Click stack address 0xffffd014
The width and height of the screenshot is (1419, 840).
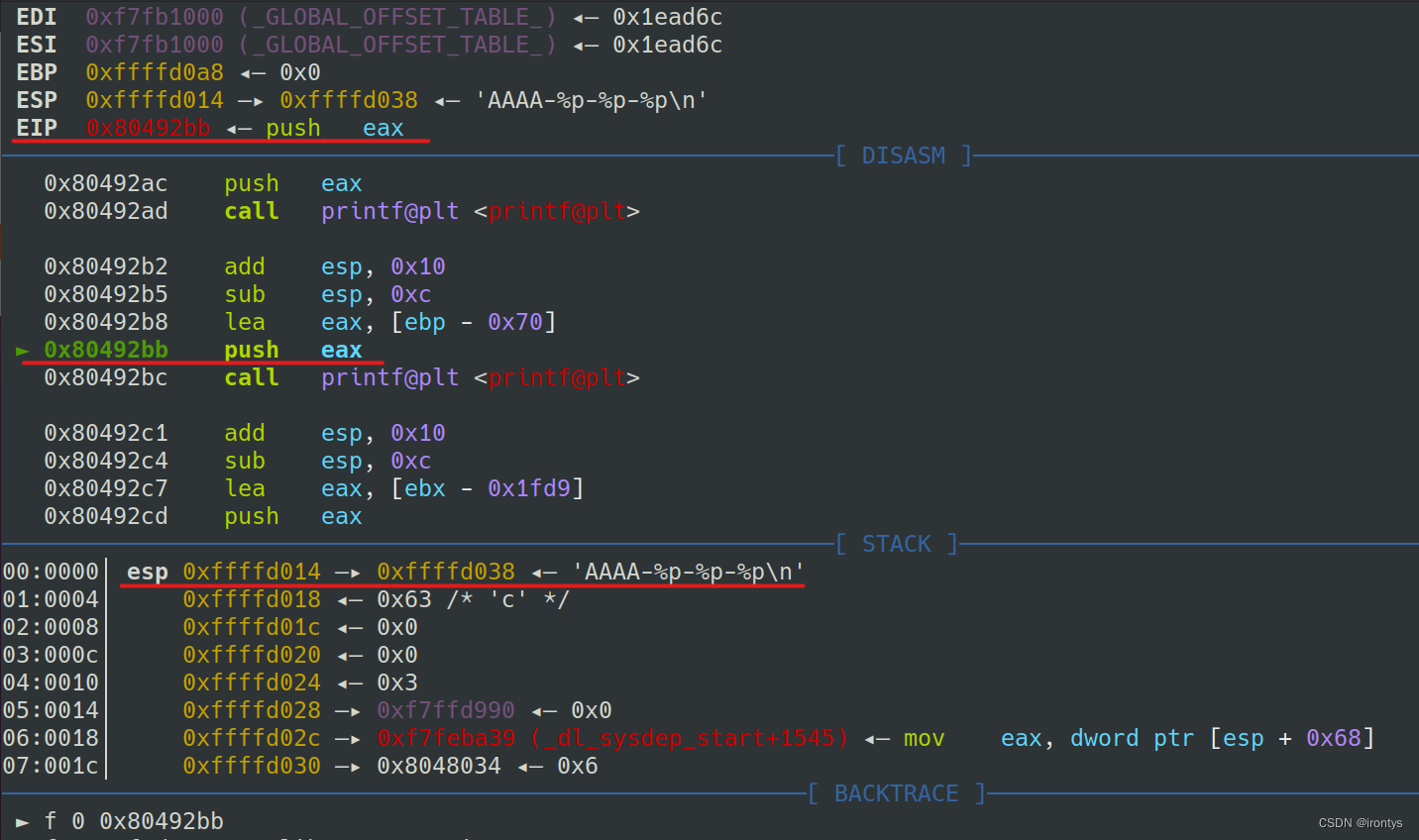coord(252,572)
